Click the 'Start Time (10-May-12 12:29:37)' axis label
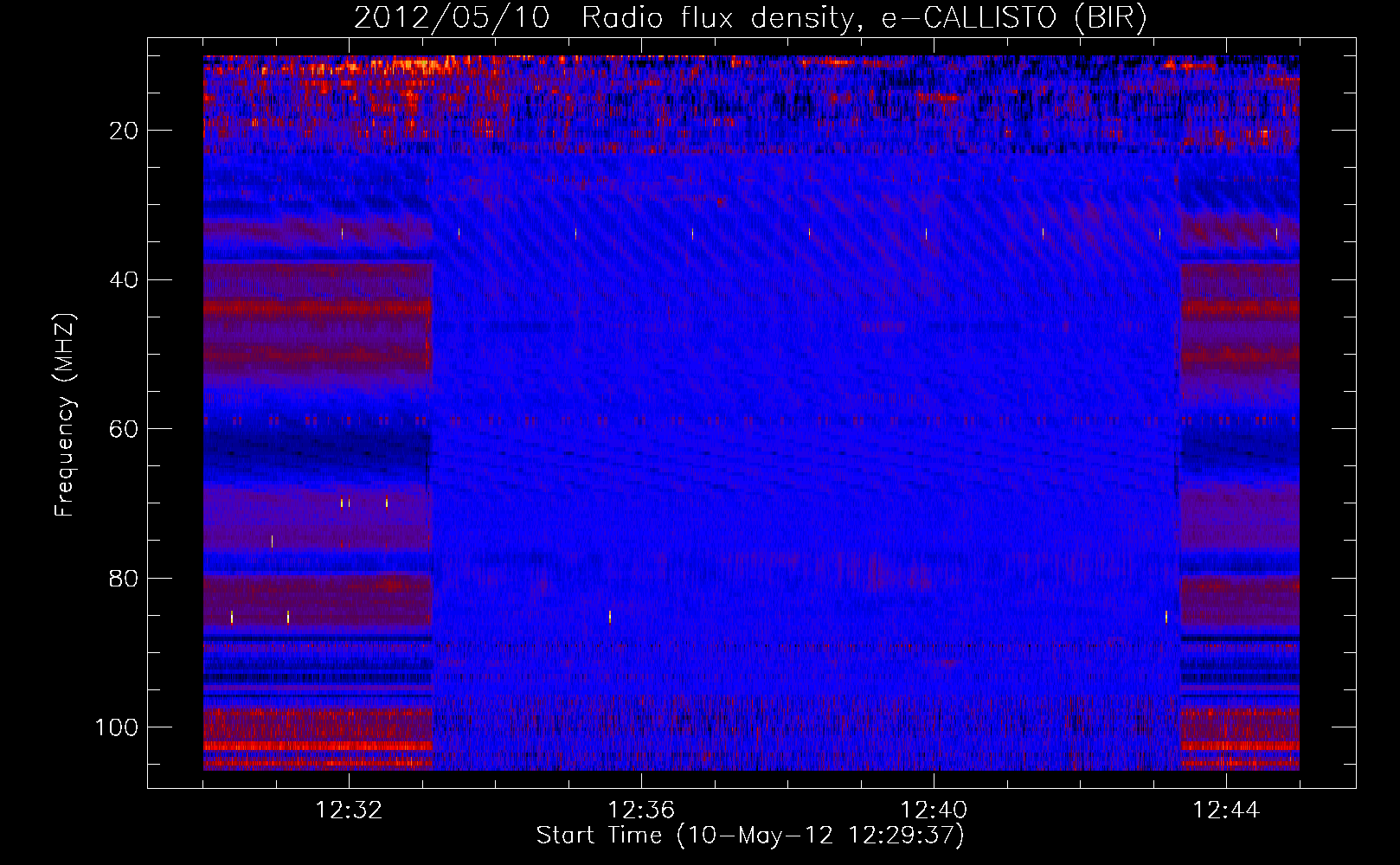Image resolution: width=1400 pixels, height=865 pixels. (750, 836)
